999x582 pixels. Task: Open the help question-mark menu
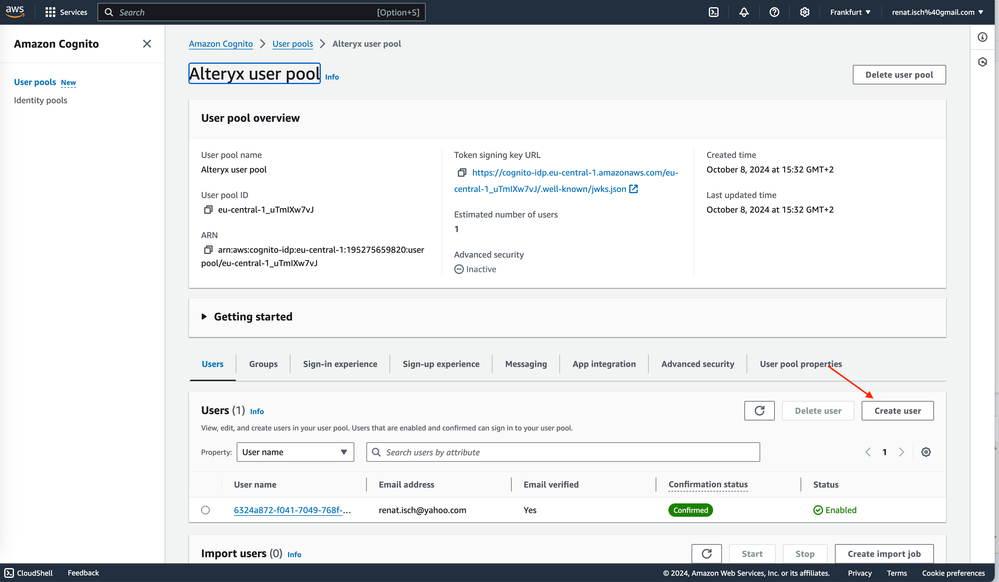click(774, 12)
